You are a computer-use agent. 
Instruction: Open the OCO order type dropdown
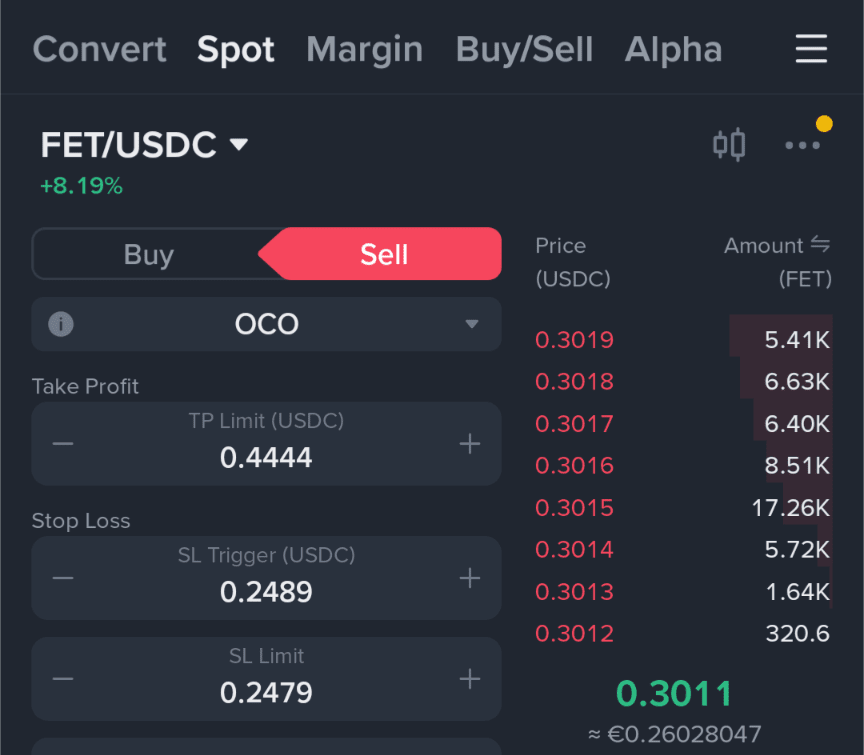[267, 324]
